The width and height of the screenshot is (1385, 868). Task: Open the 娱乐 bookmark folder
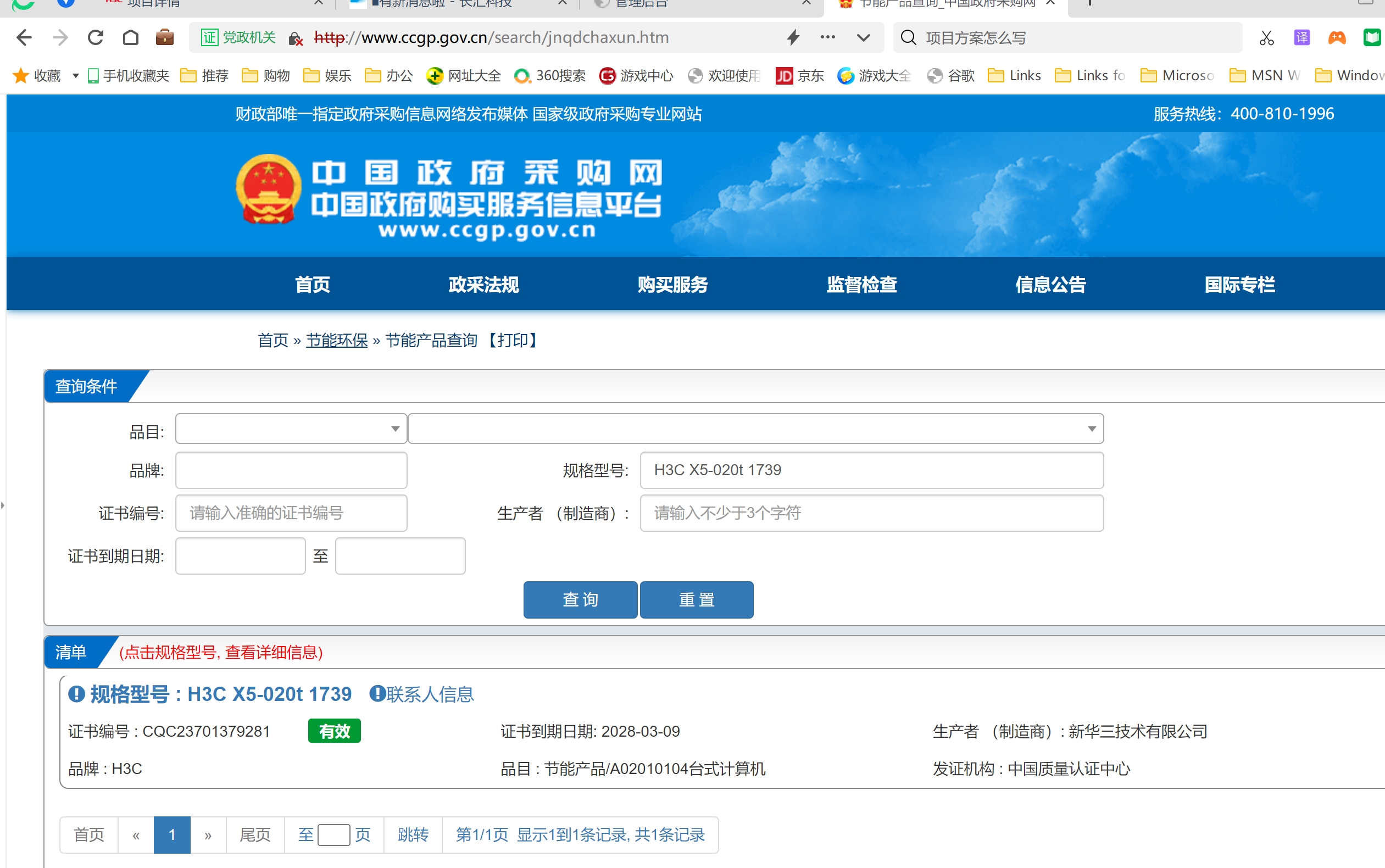327,76
